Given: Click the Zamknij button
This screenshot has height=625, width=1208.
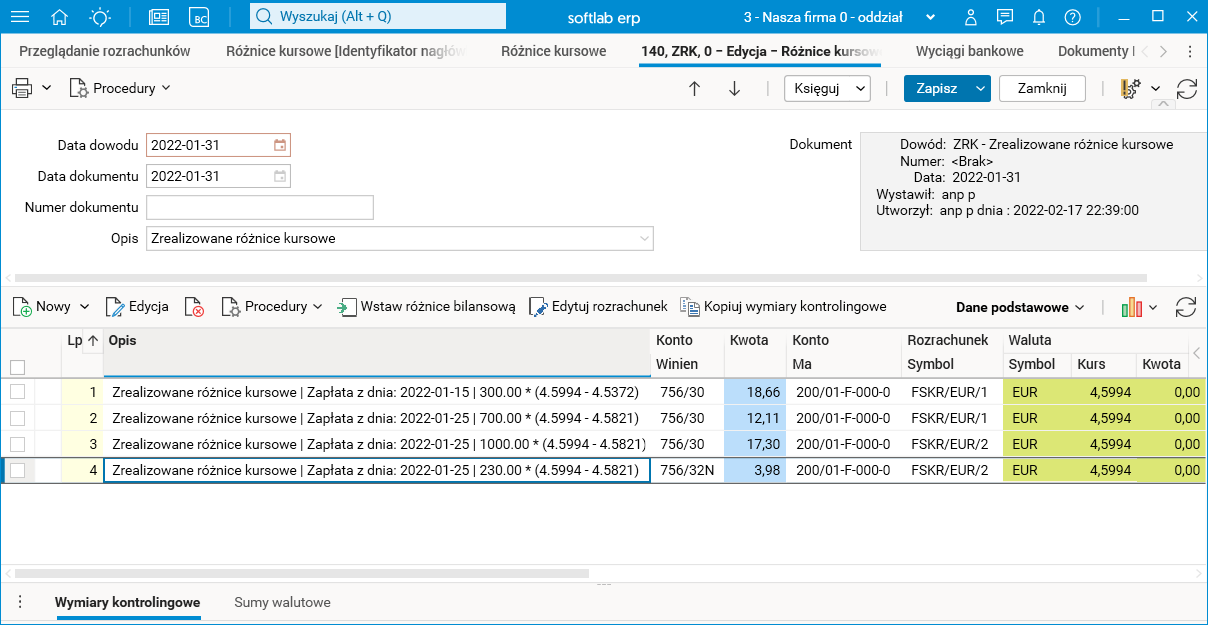Looking at the screenshot, I should coord(1043,88).
